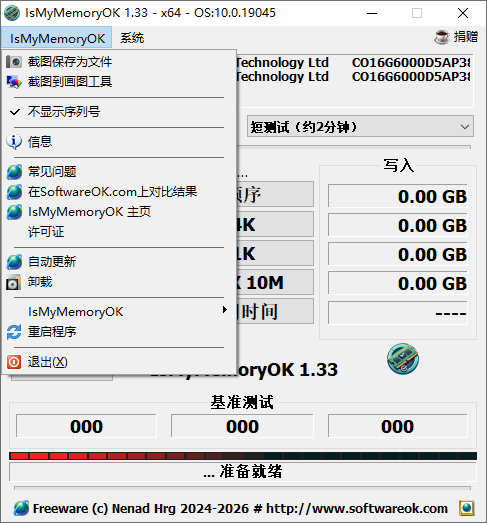Select 截图保存为文件 menu entry
The width and height of the screenshot is (487, 523).
pyautogui.click(x=119, y=62)
